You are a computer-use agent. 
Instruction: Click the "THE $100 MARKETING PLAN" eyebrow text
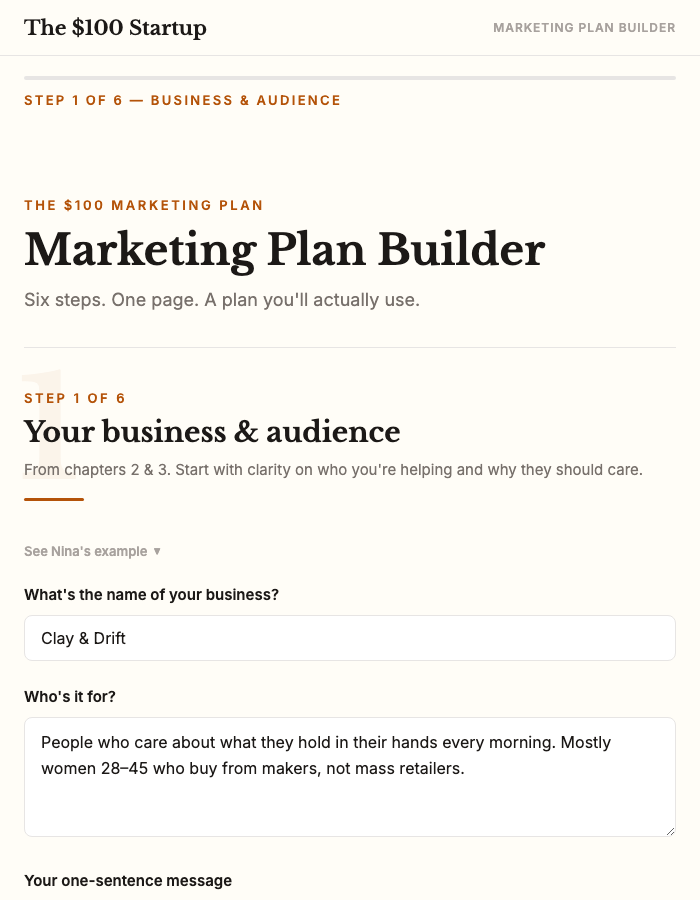[x=144, y=205]
